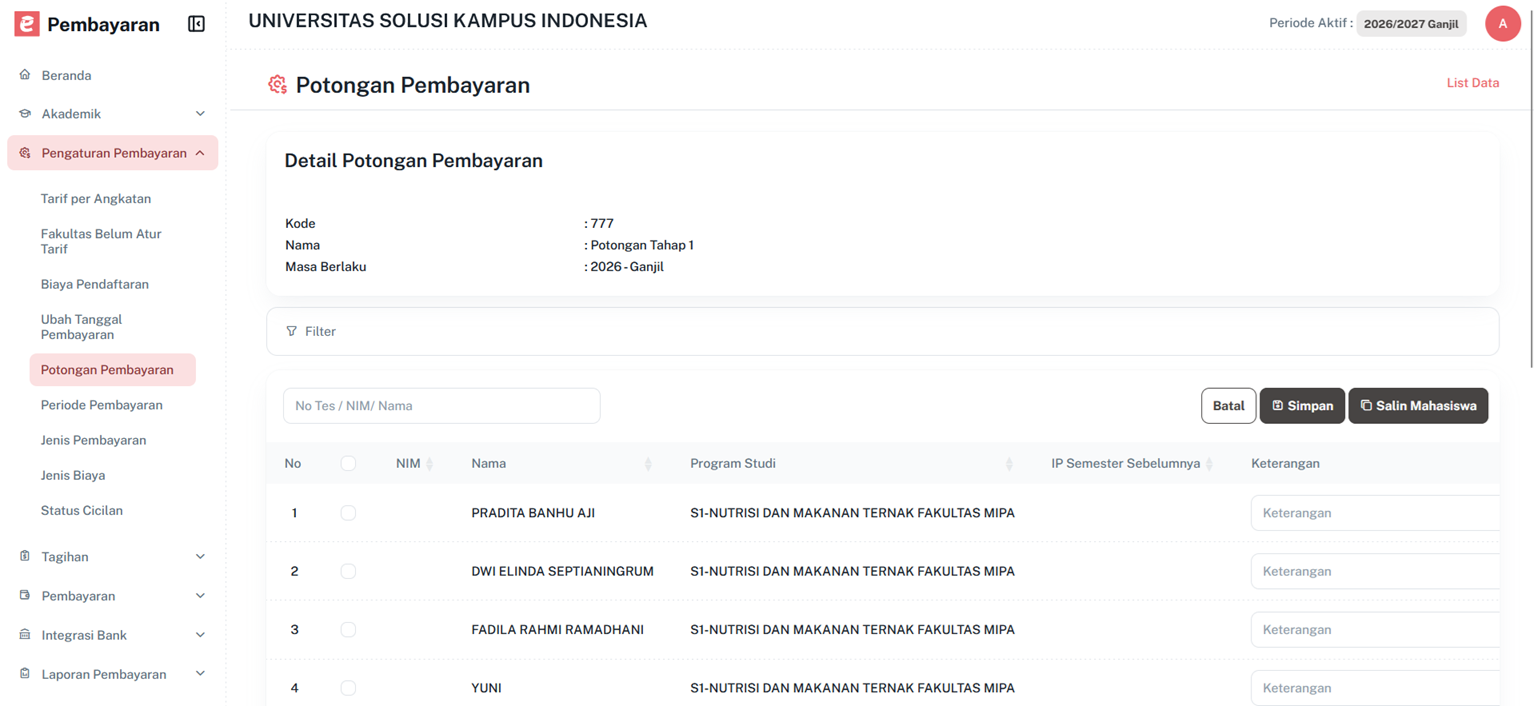
Task: Tick the select-all checkbox in table header
Action: (x=348, y=464)
